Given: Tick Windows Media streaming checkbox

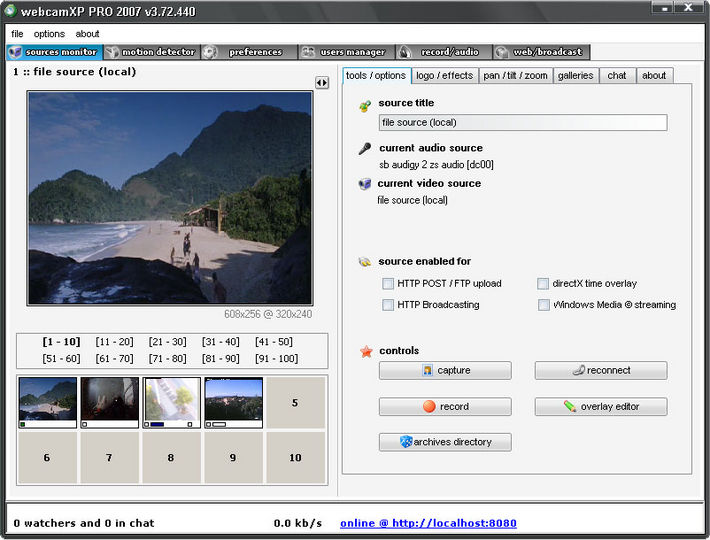Looking at the screenshot, I should click(543, 305).
